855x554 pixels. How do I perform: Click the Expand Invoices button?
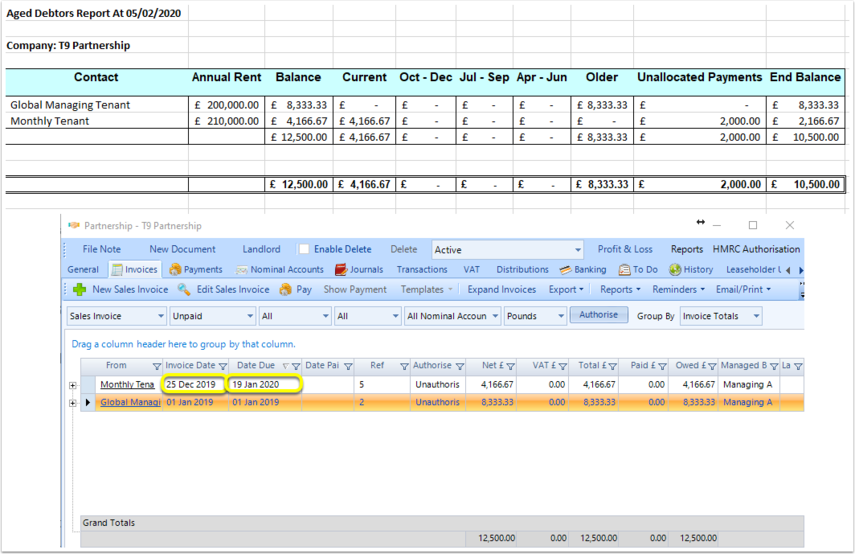tap(502, 290)
